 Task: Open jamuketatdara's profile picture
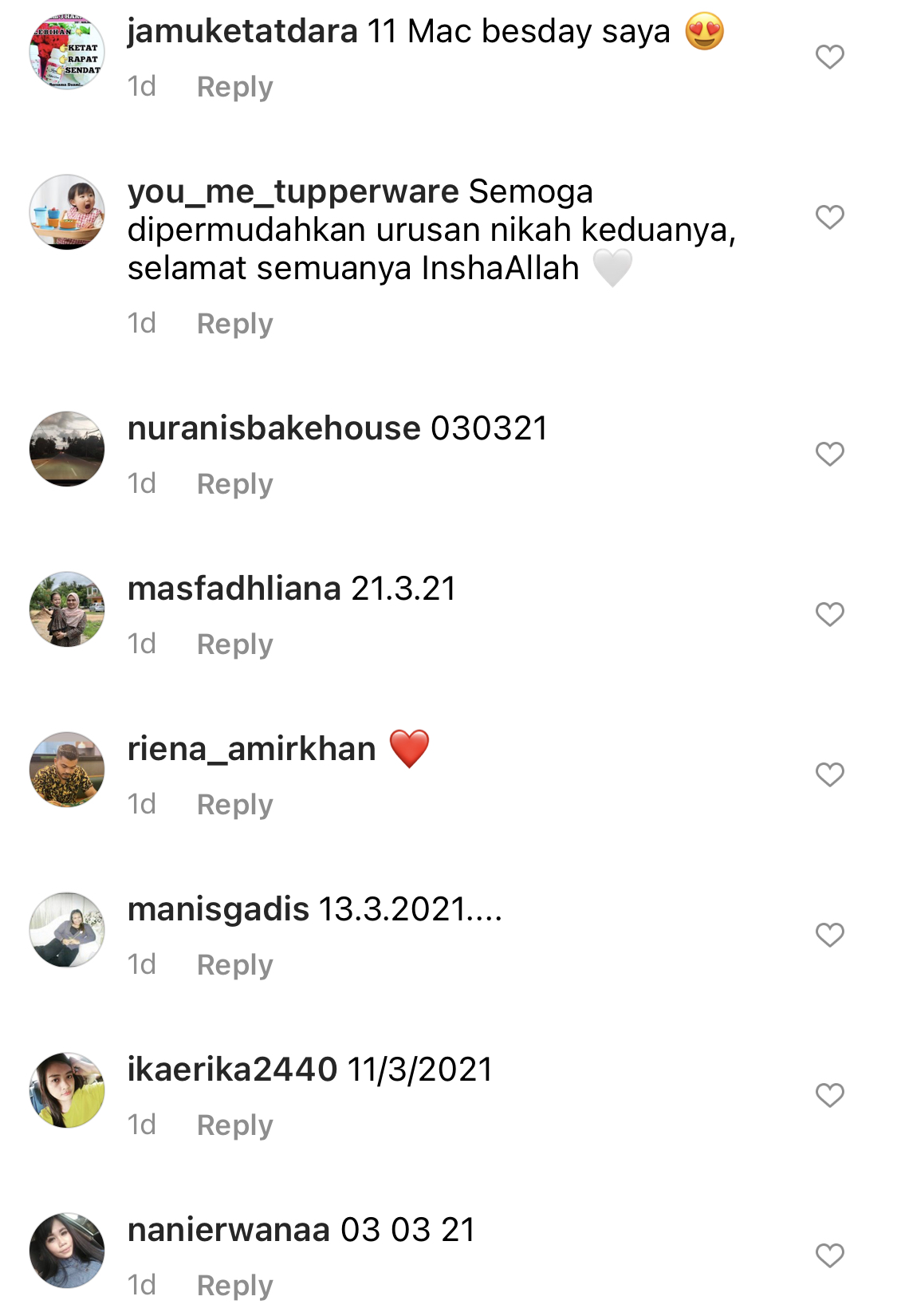tap(67, 52)
